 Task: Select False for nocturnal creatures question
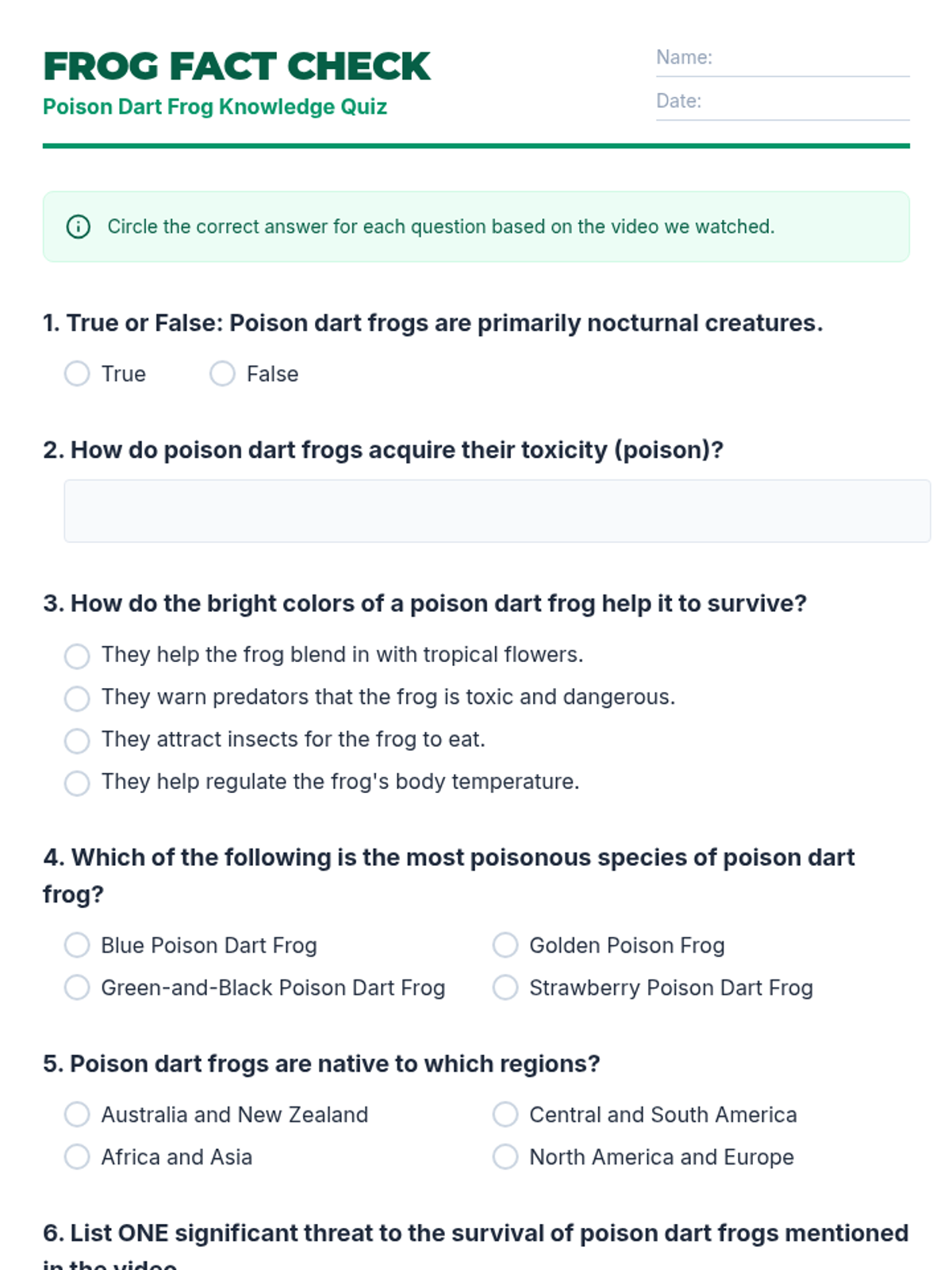pyautogui.click(x=222, y=374)
